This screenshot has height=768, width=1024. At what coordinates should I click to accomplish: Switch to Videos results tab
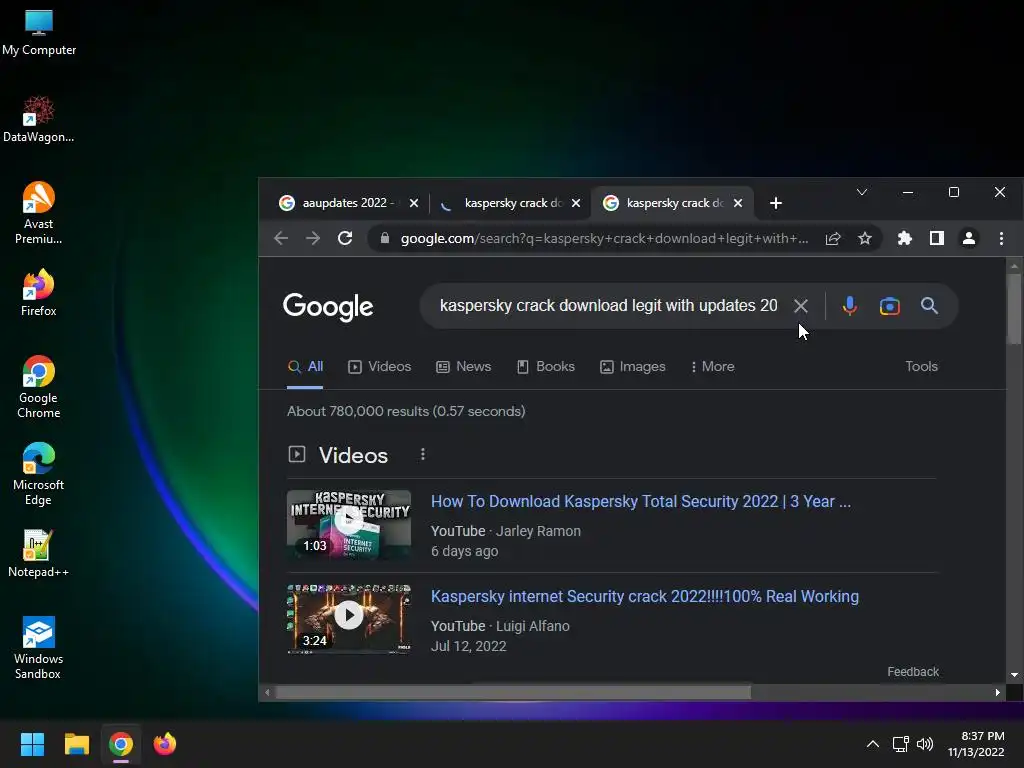[379, 366]
